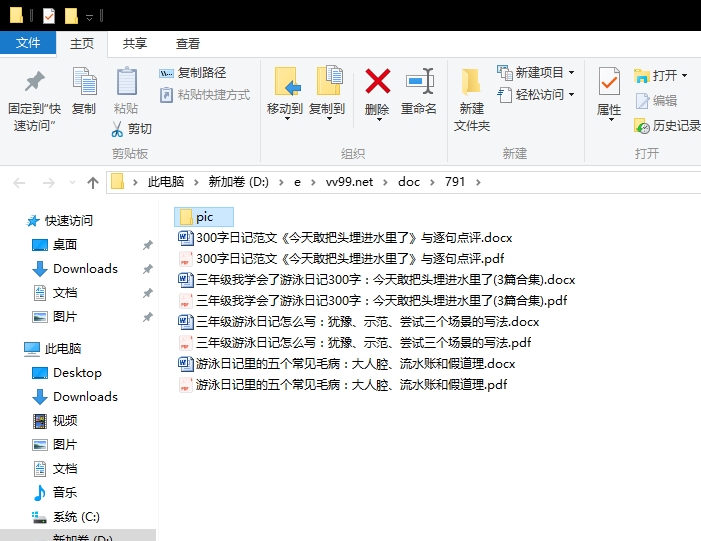The width and height of the screenshot is (701, 541).
Task: Click 此电脑 in the address bar
Action: (166, 182)
